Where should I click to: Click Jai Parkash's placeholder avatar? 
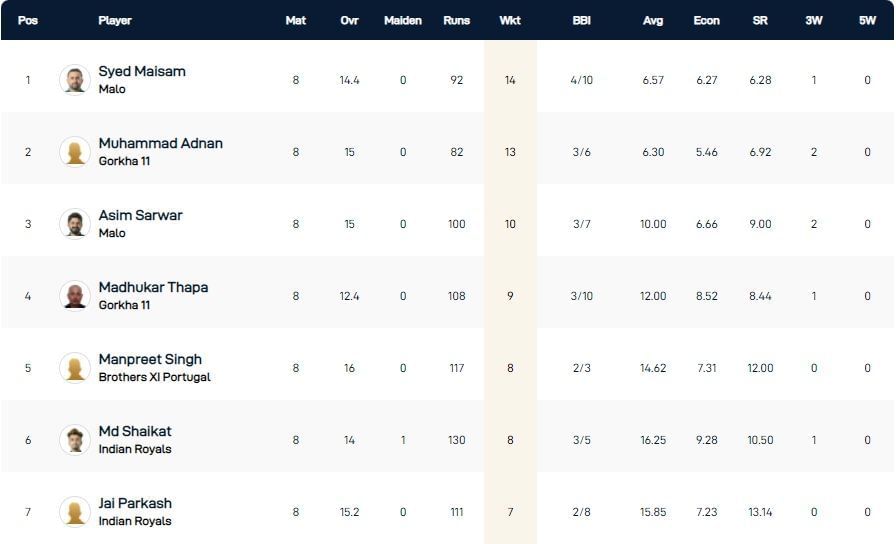pos(75,512)
